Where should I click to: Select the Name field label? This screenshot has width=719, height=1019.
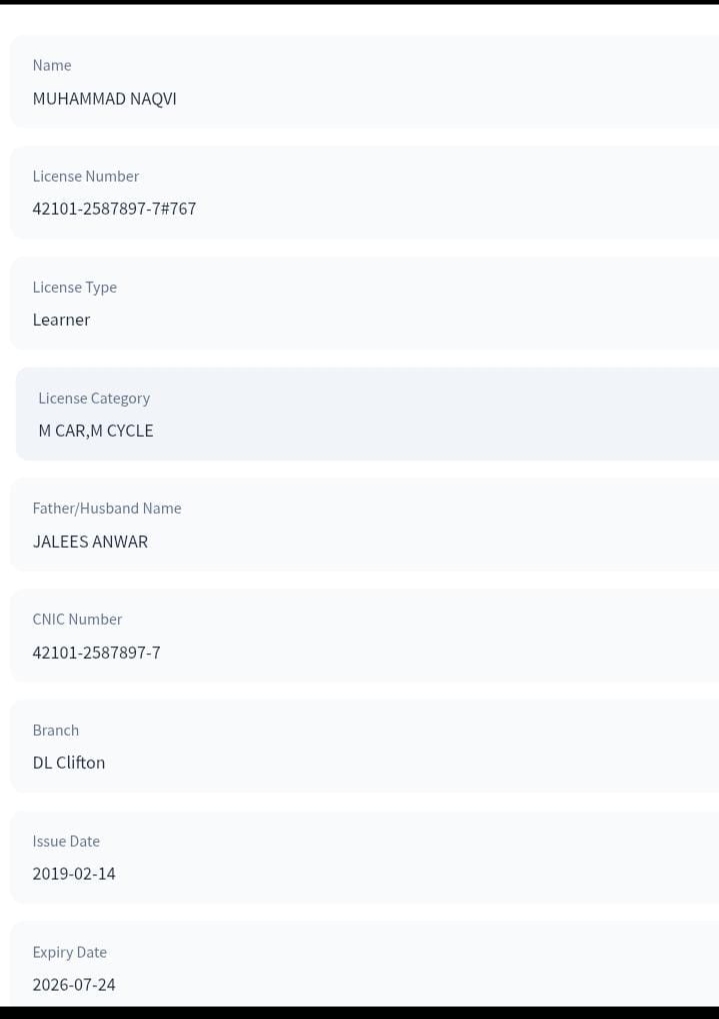52,65
